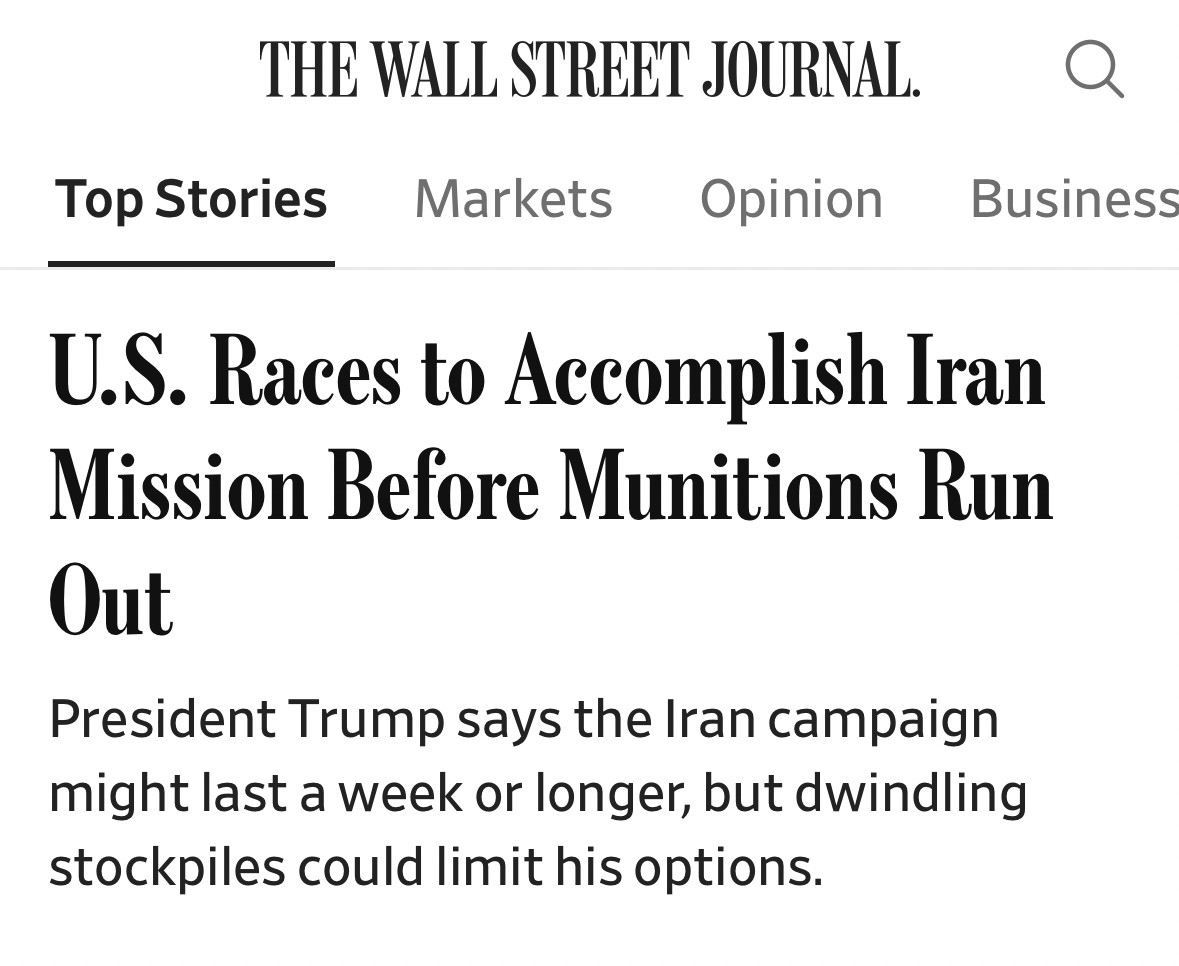Tap the word "Out" in the headline
The width and height of the screenshot is (1179, 966).
(110, 602)
